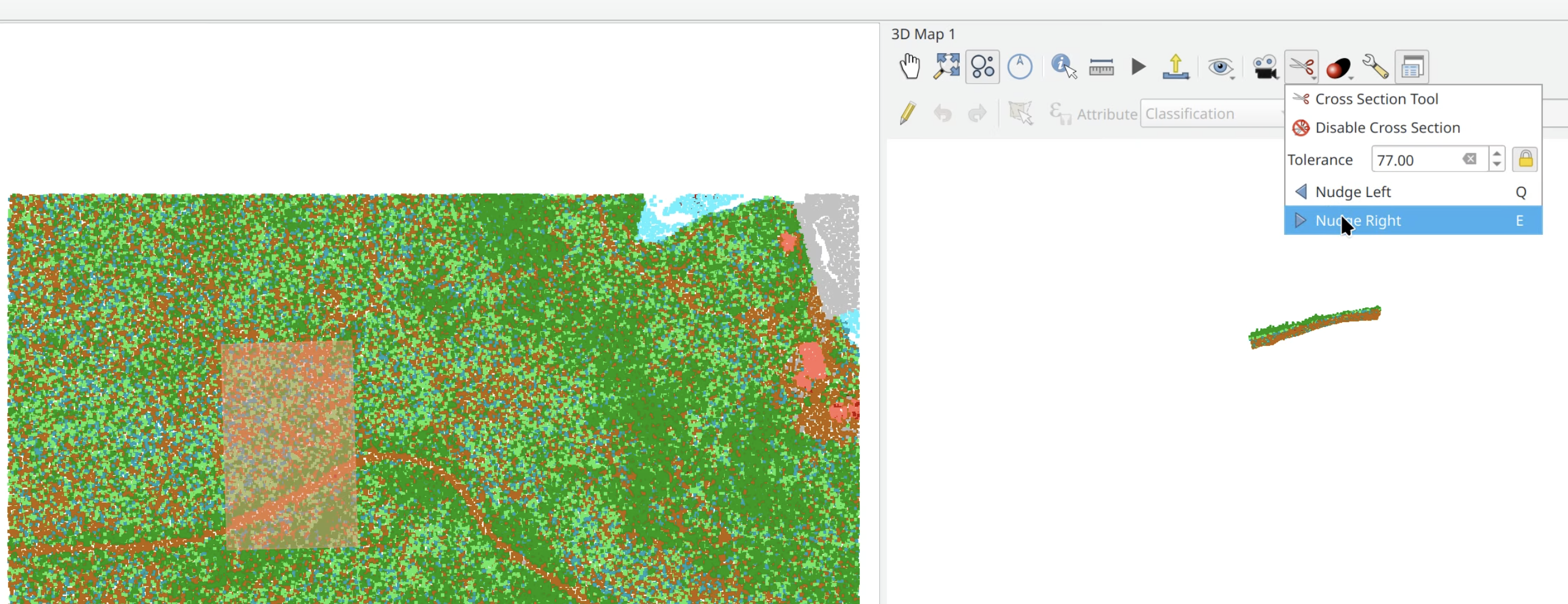Toggle the on-screen navigation button
The width and height of the screenshot is (1568, 604).
(982, 67)
